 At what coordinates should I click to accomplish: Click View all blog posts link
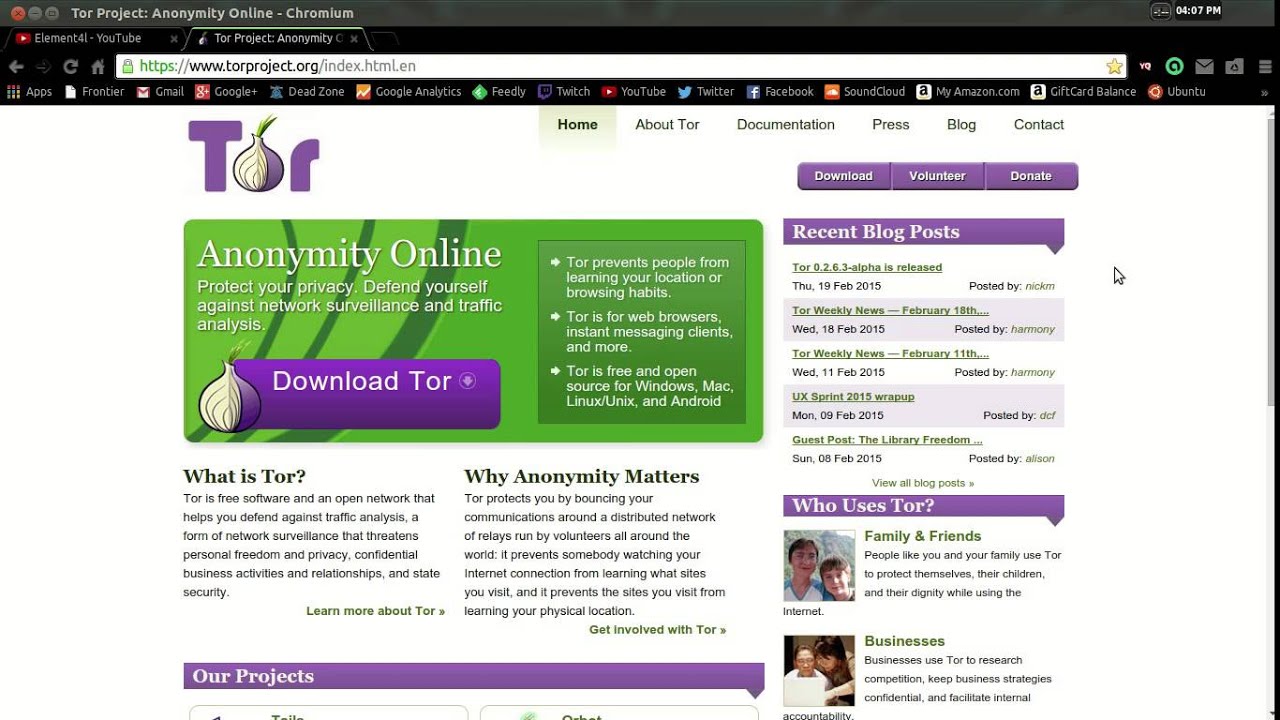coord(922,483)
